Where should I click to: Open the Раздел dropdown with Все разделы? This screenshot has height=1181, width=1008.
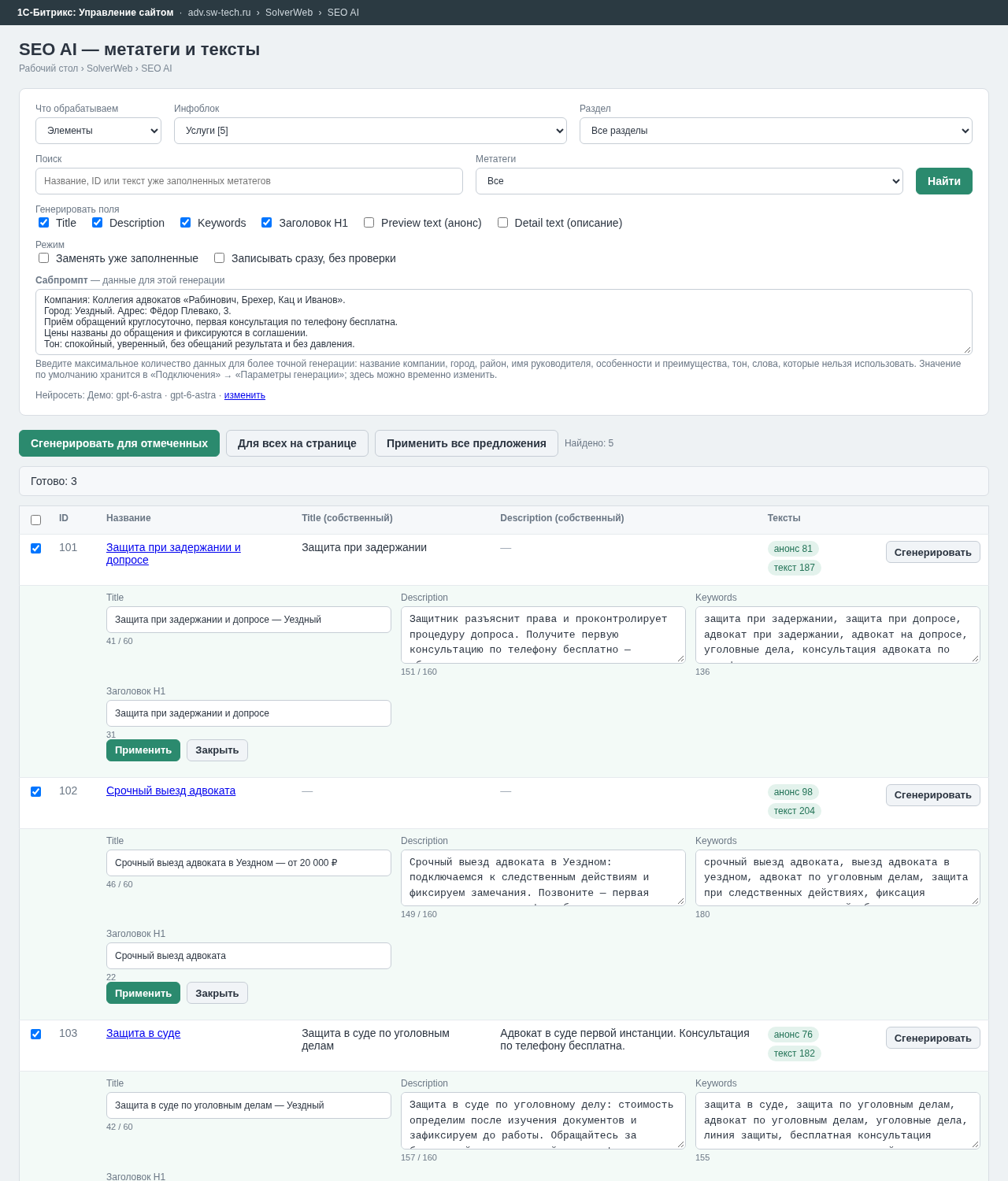point(776,131)
